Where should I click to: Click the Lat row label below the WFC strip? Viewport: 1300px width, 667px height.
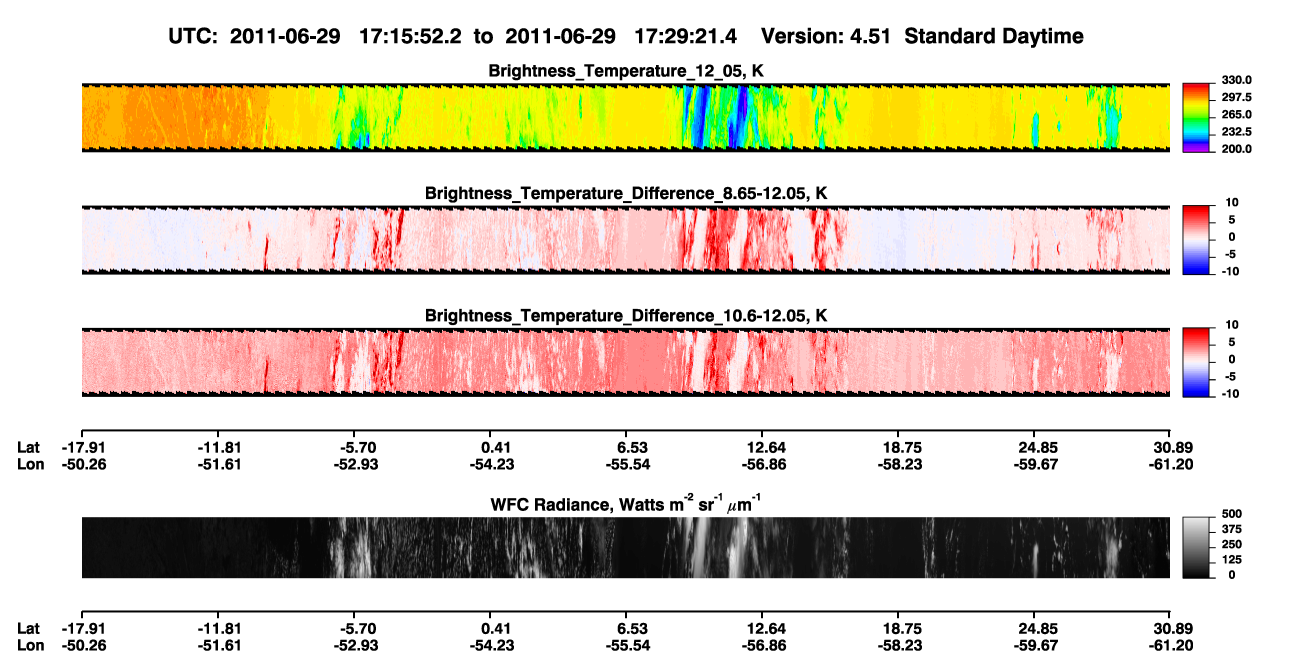pos(27,628)
